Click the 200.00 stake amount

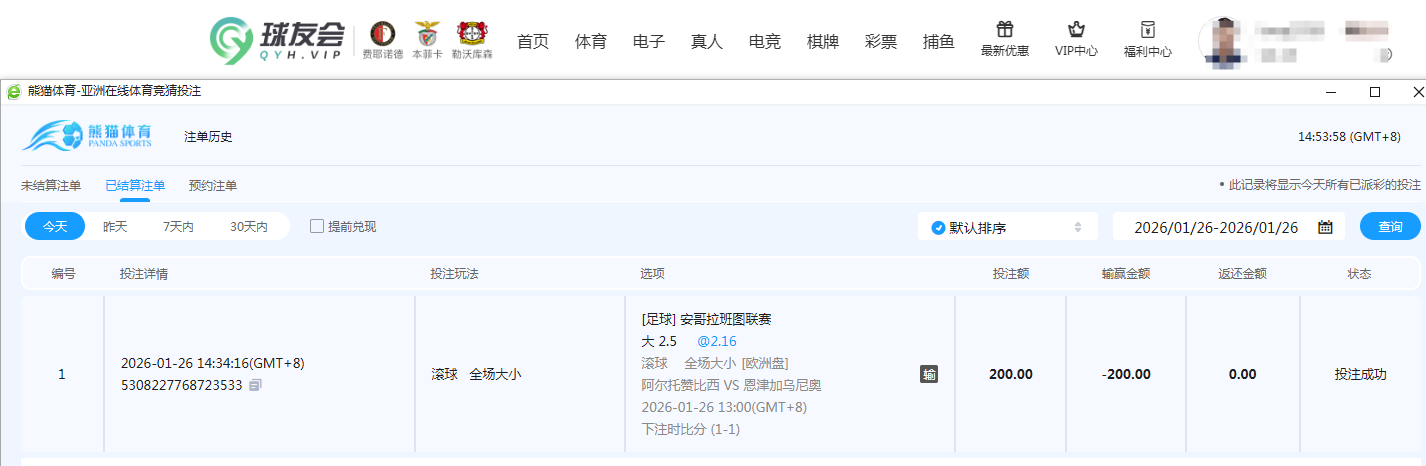[1011, 374]
